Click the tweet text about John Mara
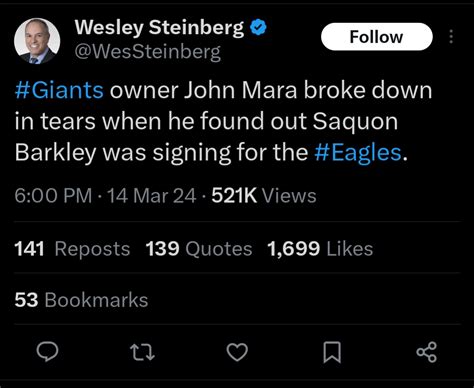 pos(223,121)
